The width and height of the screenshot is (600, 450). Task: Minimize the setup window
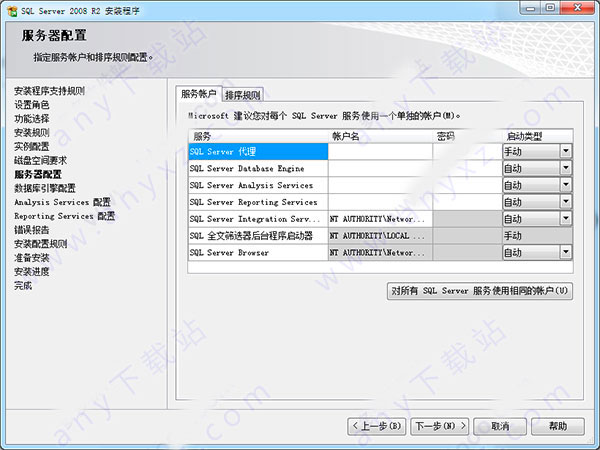coord(530,8)
